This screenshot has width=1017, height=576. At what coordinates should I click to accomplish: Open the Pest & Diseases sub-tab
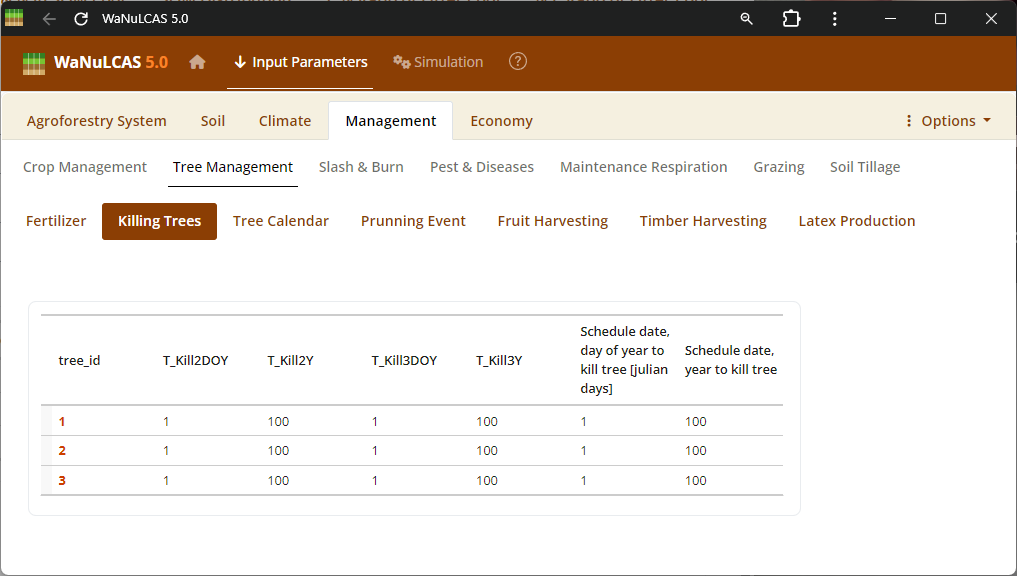pyautogui.click(x=482, y=167)
